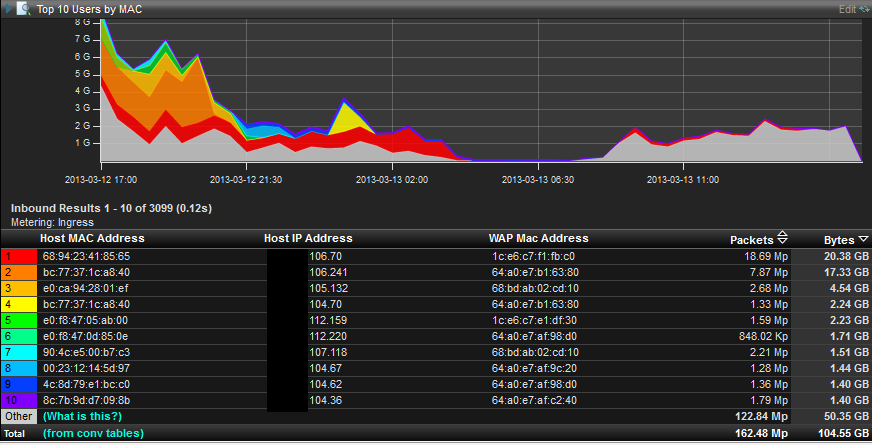The height and width of the screenshot is (445, 872).
Task: Click the refresh arrows icon beside Edit
Action: pos(864,9)
